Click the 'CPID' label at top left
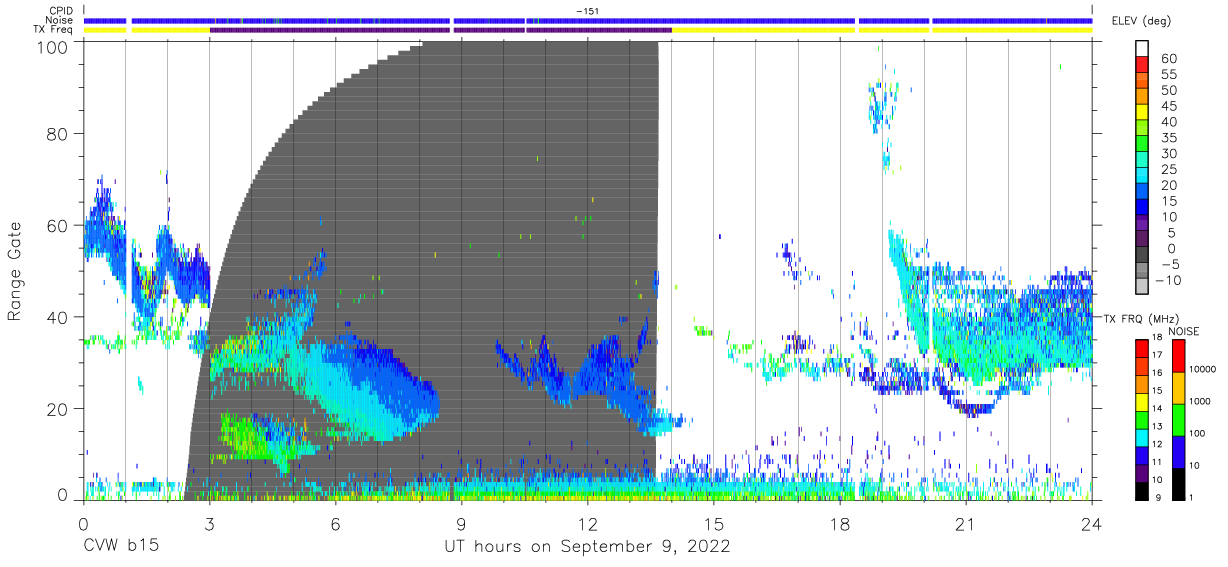 [61, 10]
